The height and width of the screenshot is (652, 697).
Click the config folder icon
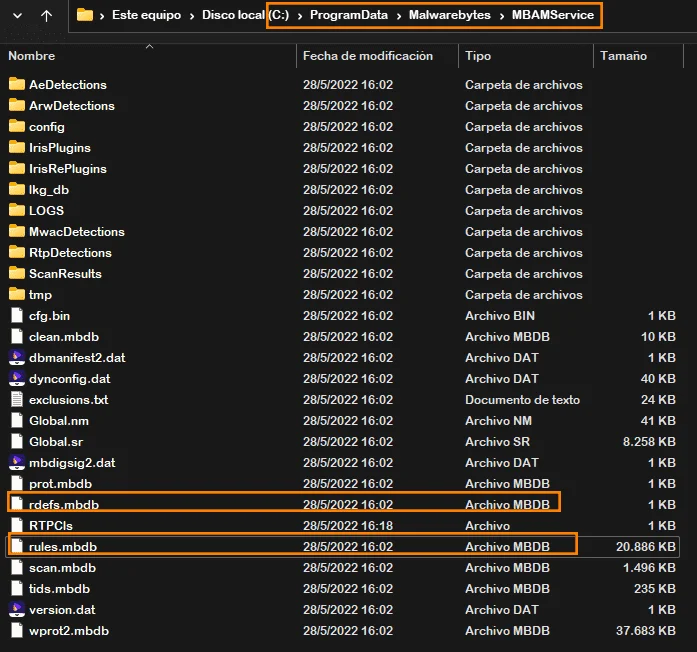[17, 126]
